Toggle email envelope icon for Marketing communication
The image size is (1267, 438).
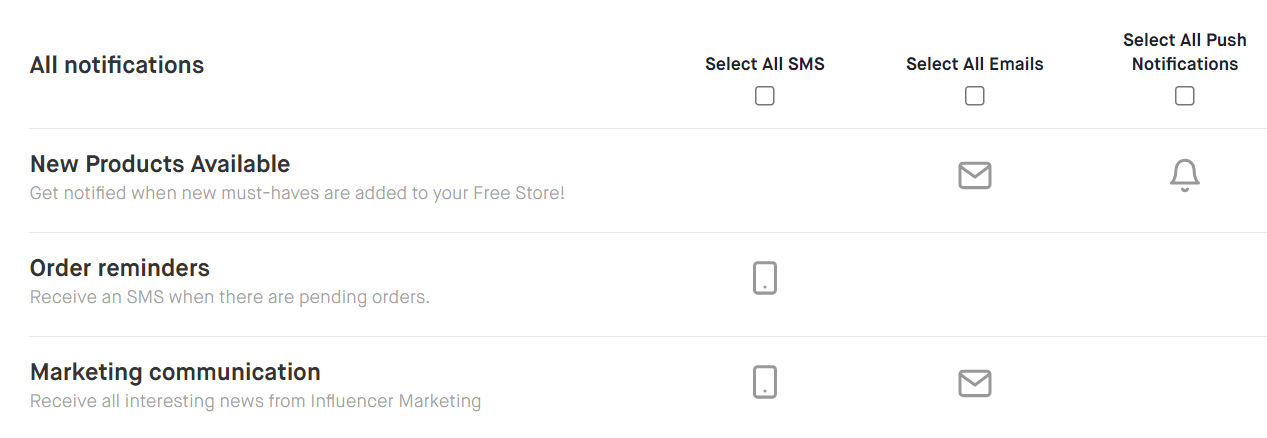tap(974, 383)
